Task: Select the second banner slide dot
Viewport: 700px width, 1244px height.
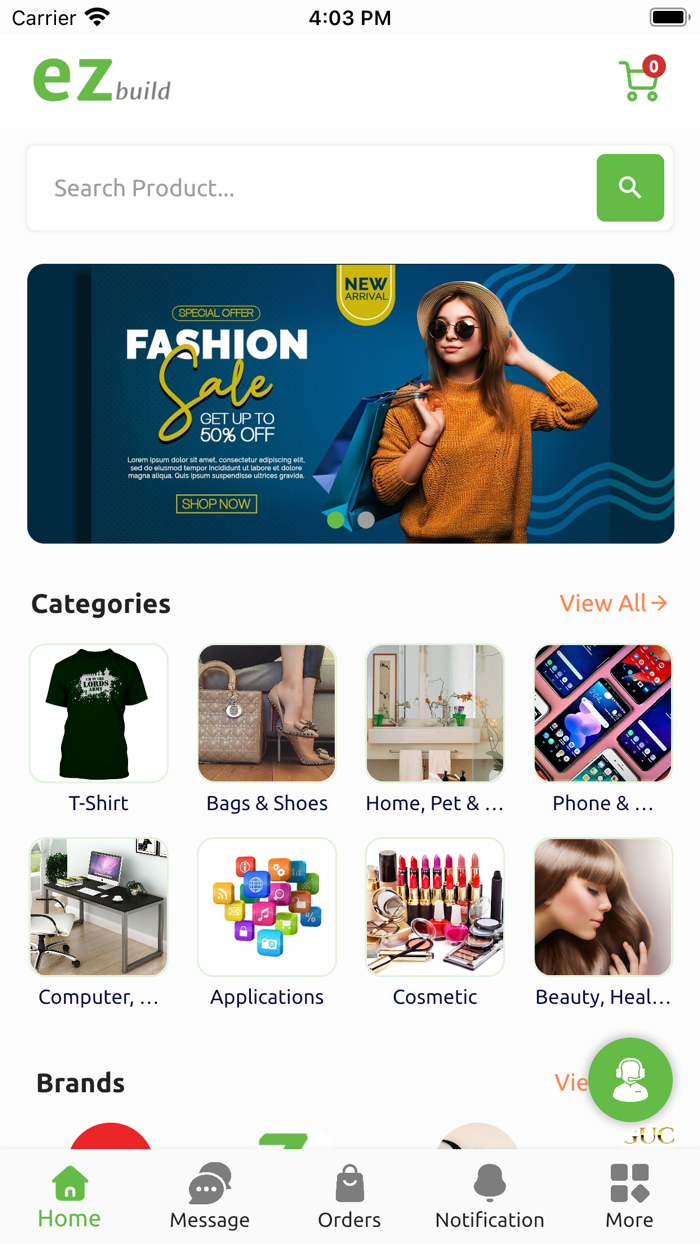Action: (x=366, y=520)
